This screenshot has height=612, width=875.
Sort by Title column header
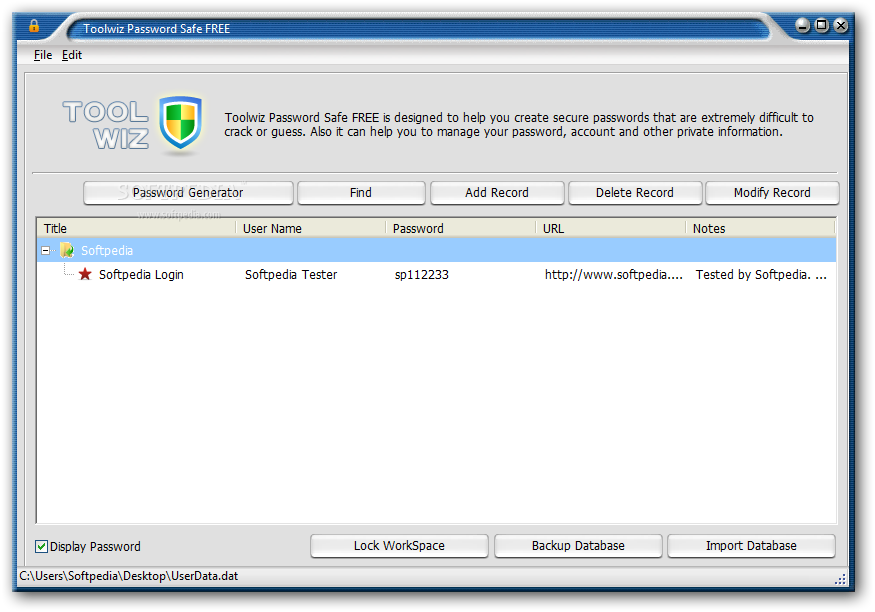tap(137, 228)
